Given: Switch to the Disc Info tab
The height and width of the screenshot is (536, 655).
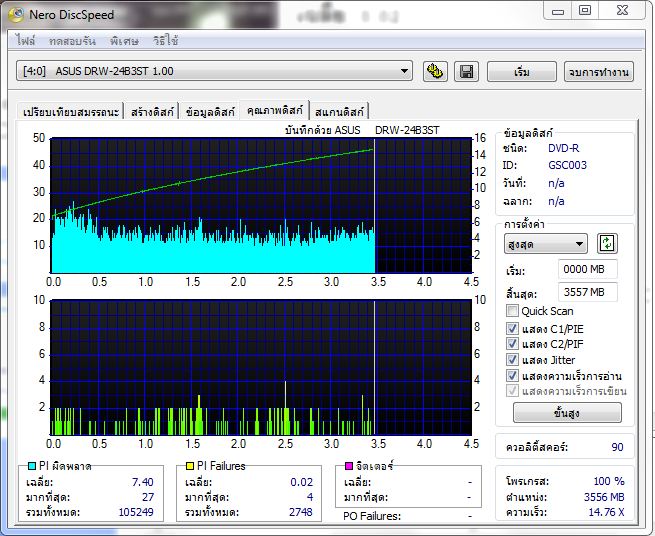Looking at the screenshot, I should 210,112.
